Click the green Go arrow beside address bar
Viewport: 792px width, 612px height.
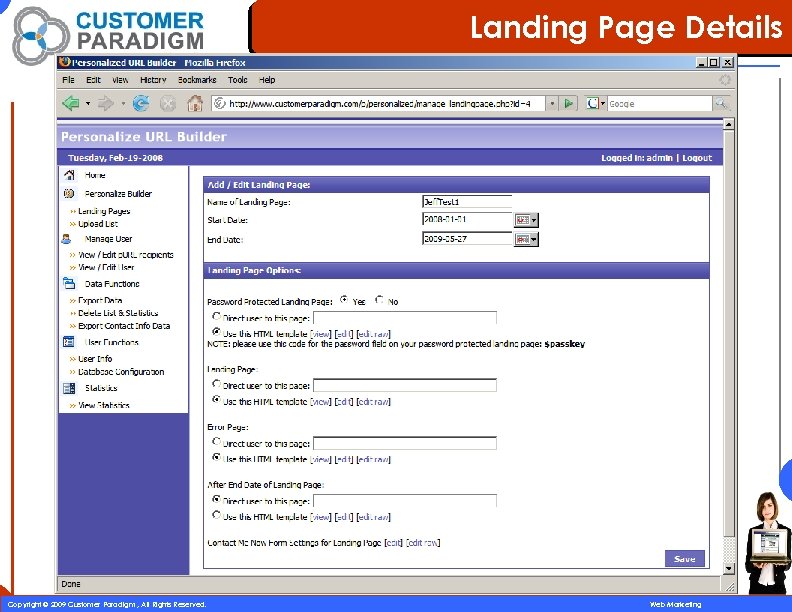[x=569, y=104]
